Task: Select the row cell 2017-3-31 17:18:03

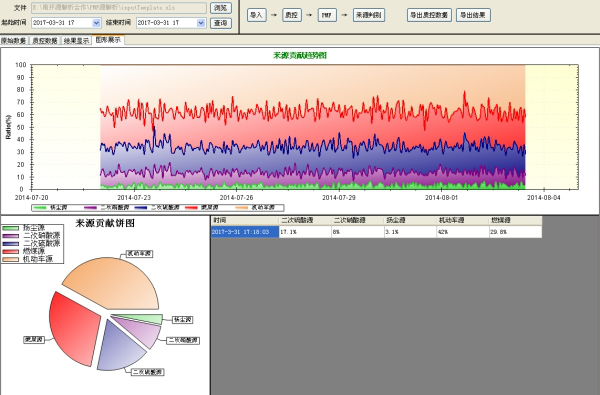Action: coord(245,232)
